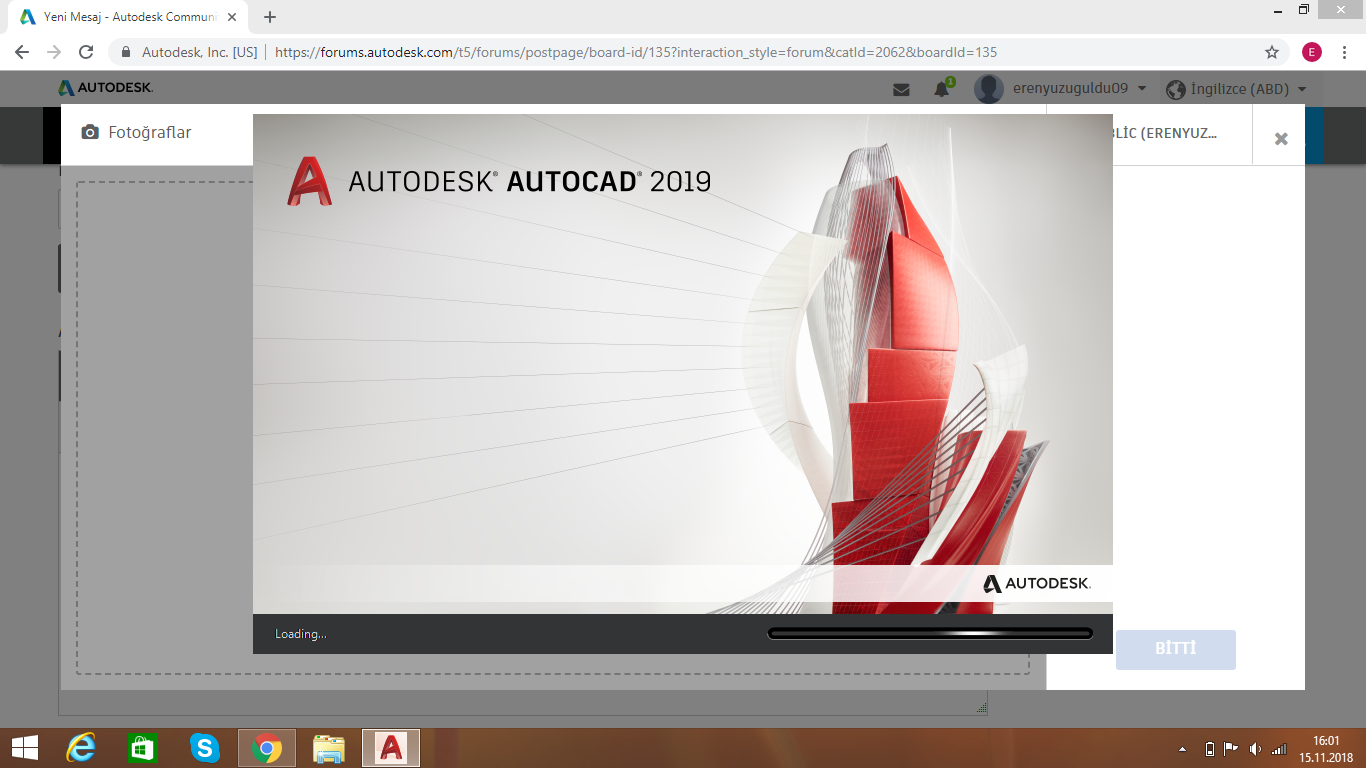Click the padlock icon in address bar
Viewport: 1366px width, 768px height.
[127, 52]
